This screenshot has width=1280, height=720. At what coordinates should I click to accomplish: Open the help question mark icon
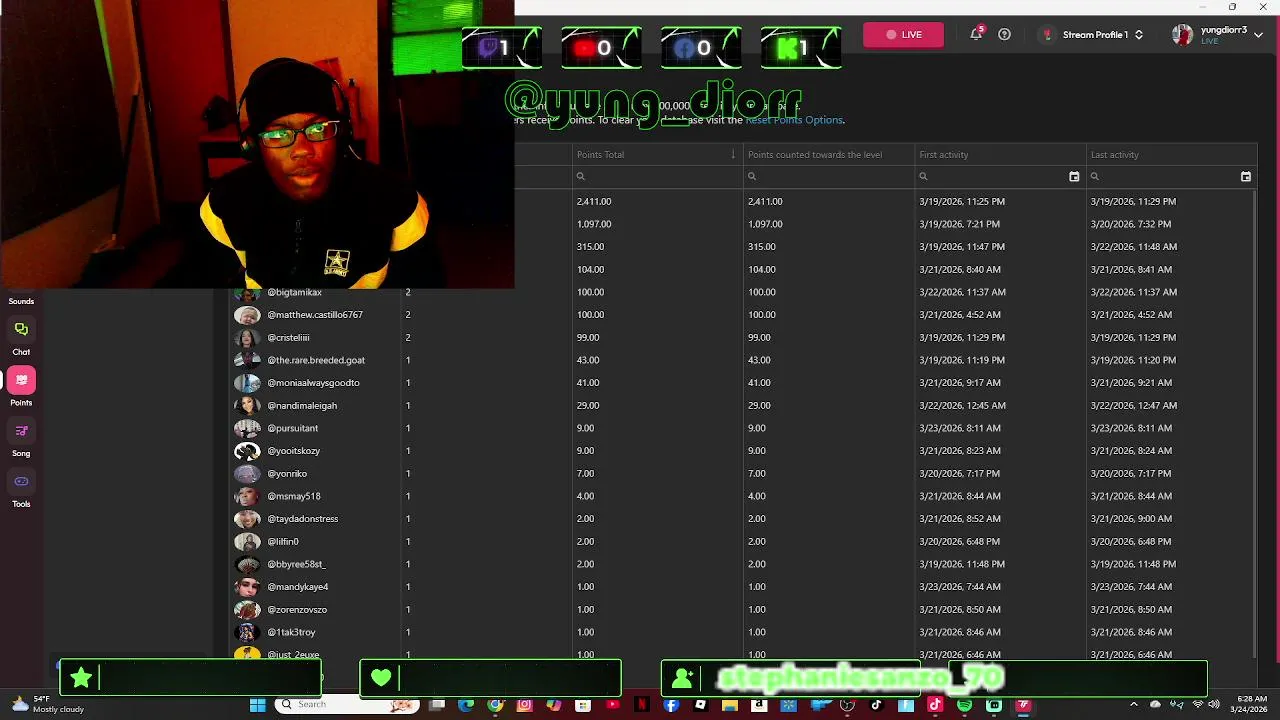(1005, 34)
